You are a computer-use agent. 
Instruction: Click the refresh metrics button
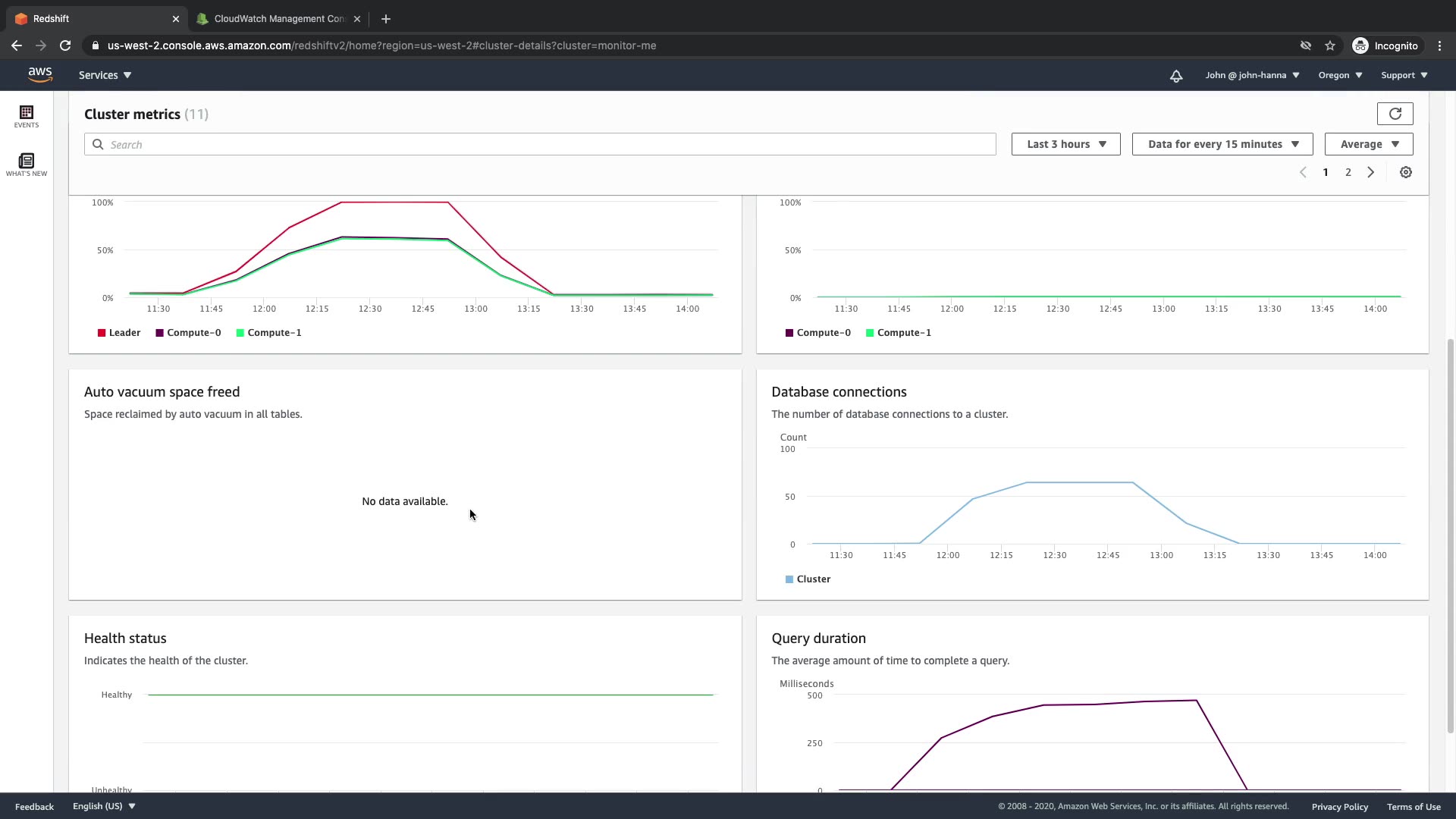[1395, 114]
